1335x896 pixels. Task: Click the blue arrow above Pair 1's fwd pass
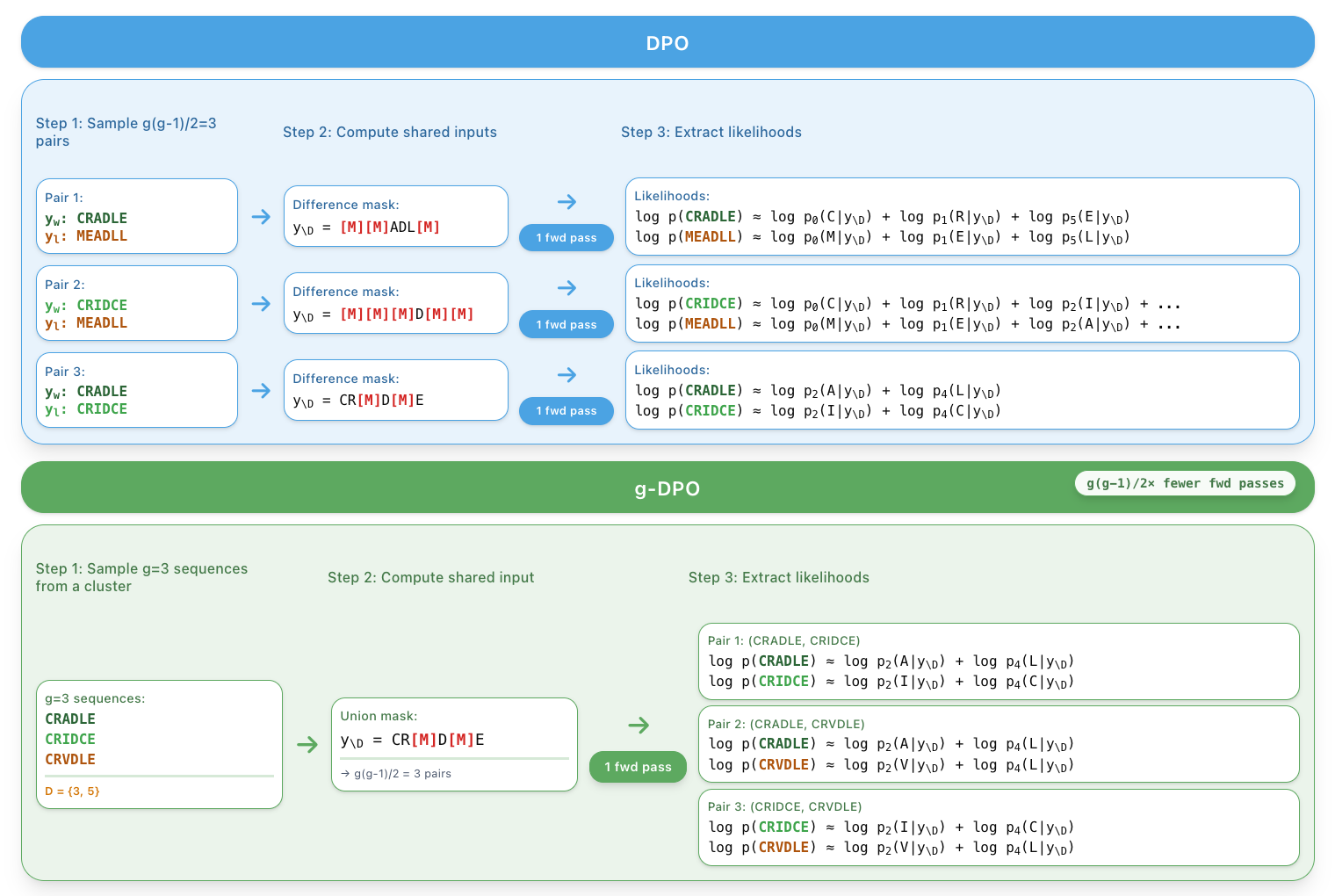pyautogui.click(x=566, y=202)
